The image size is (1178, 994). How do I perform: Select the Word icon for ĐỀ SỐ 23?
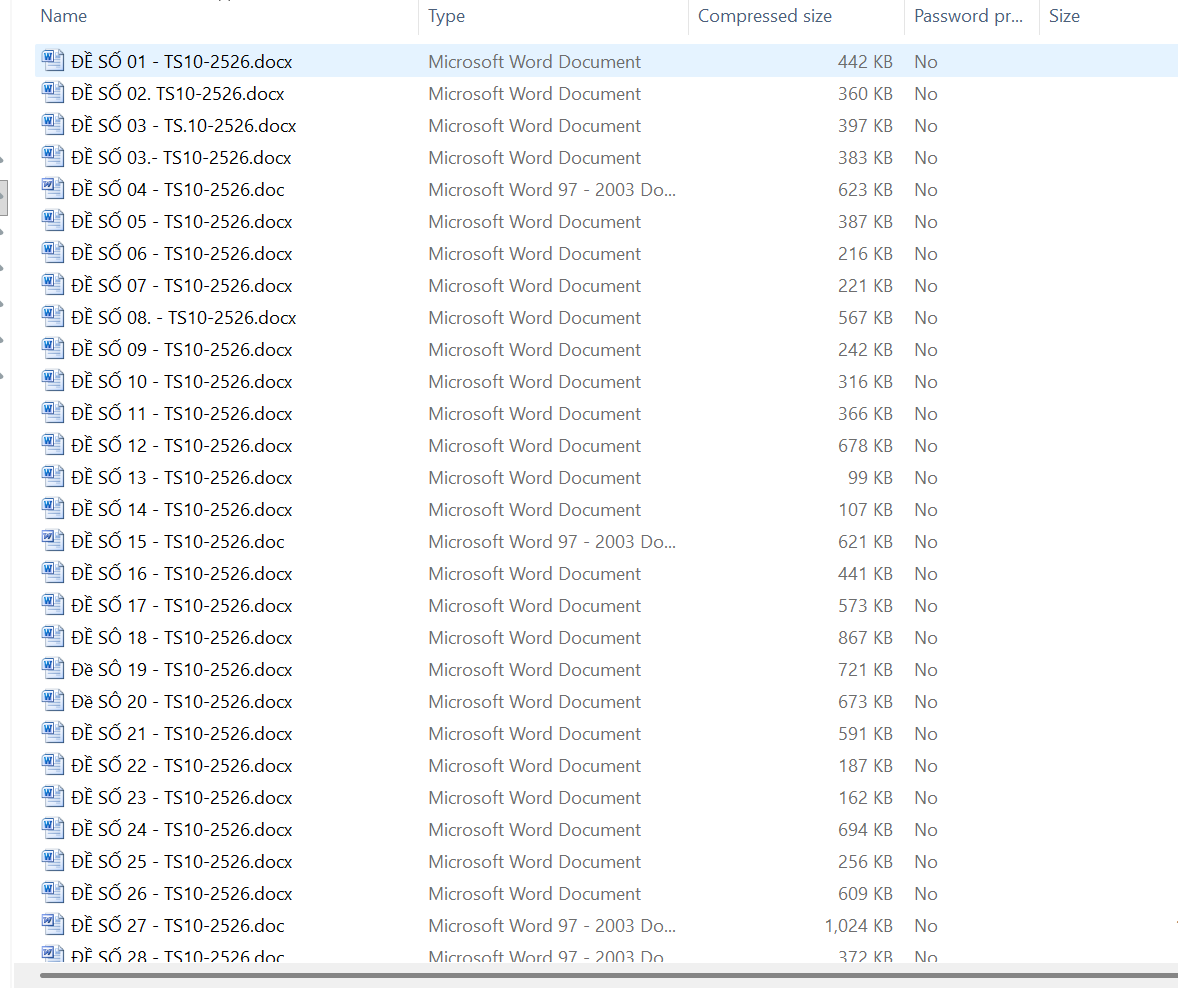(53, 797)
